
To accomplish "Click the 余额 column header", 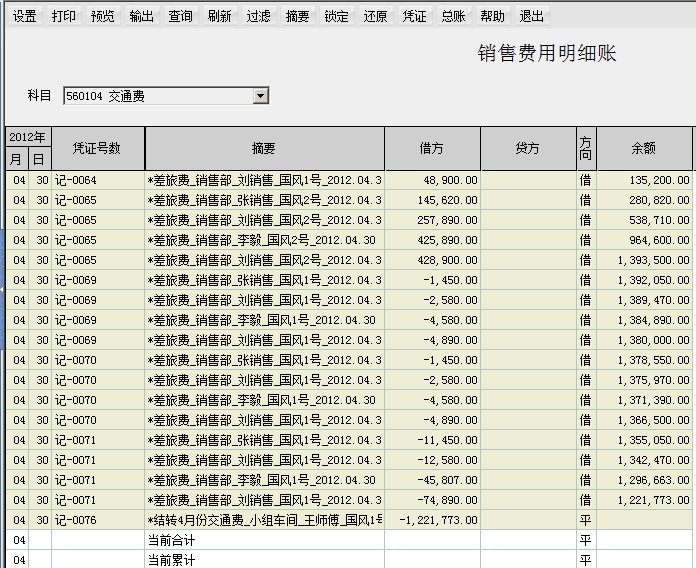I will (643, 148).
